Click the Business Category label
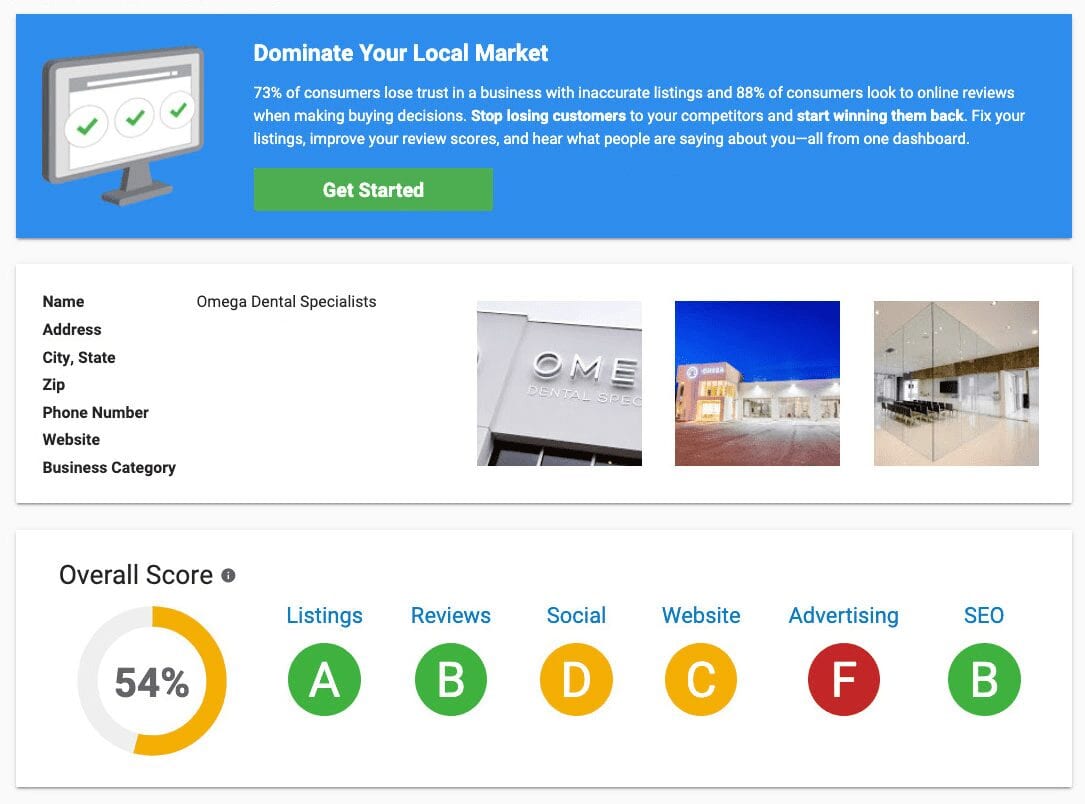 pyautogui.click(x=109, y=468)
